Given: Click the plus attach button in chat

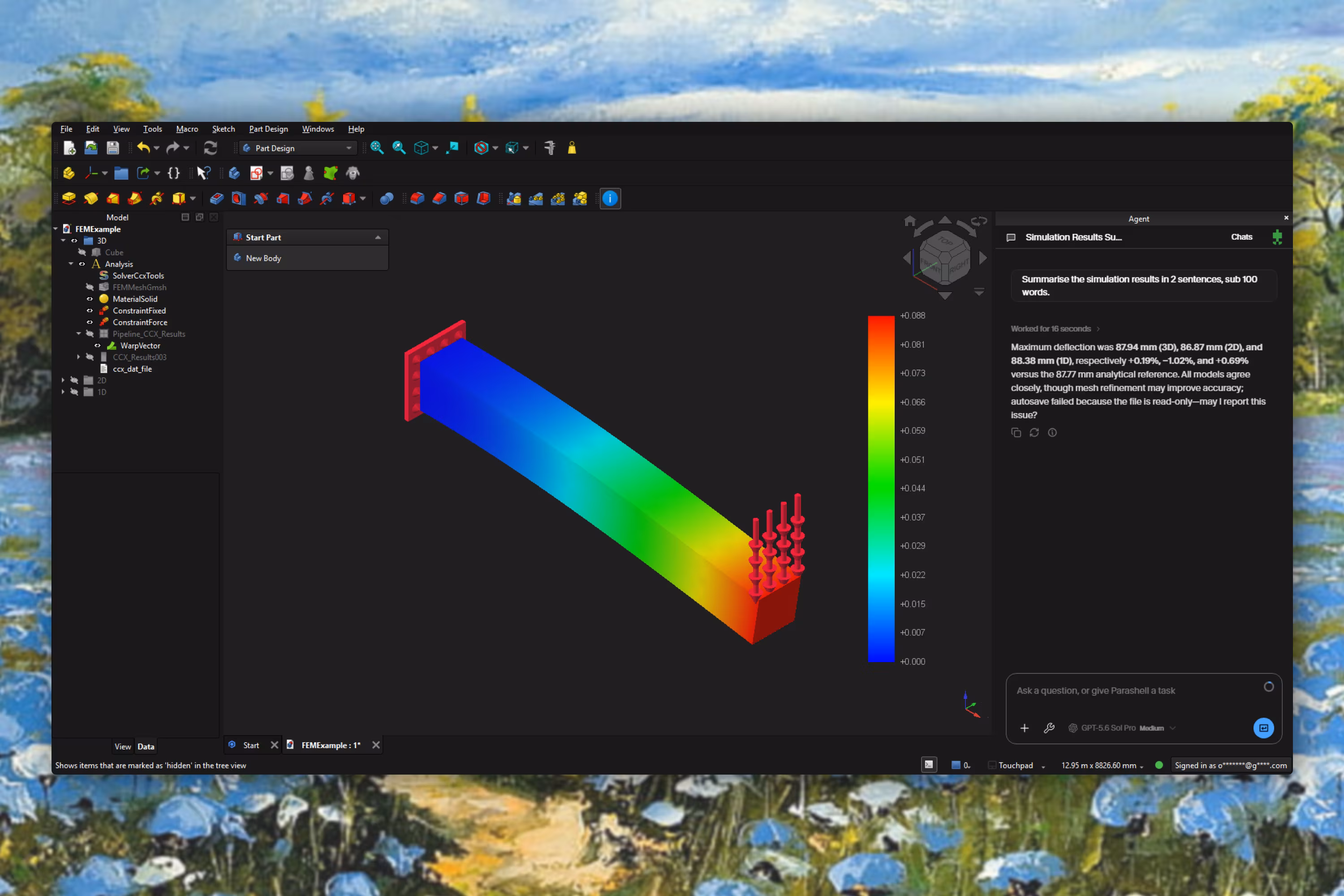Looking at the screenshot, I should click(1024, 728).
